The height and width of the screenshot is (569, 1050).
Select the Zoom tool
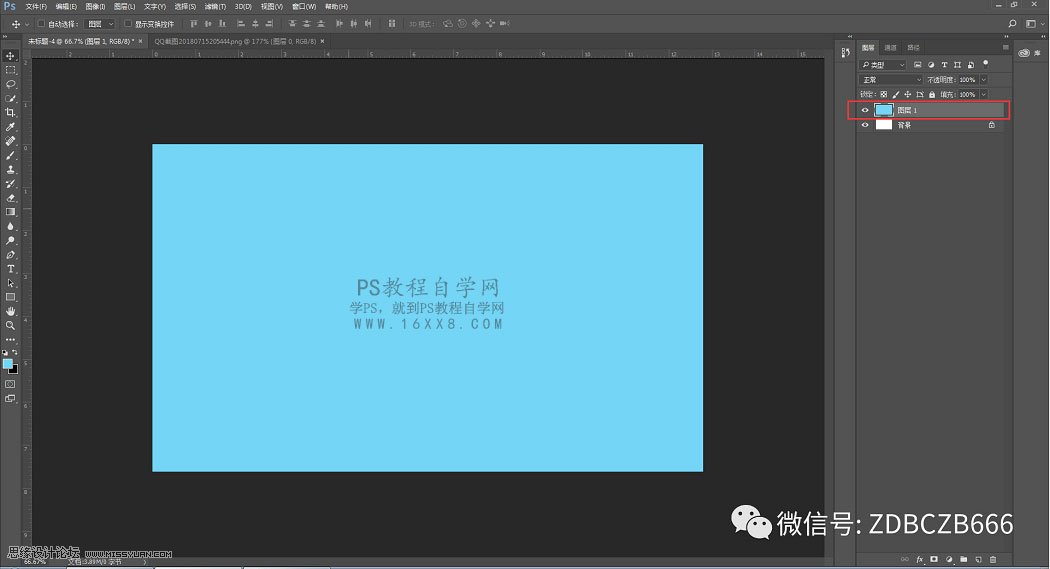click(x=10, y=325)
